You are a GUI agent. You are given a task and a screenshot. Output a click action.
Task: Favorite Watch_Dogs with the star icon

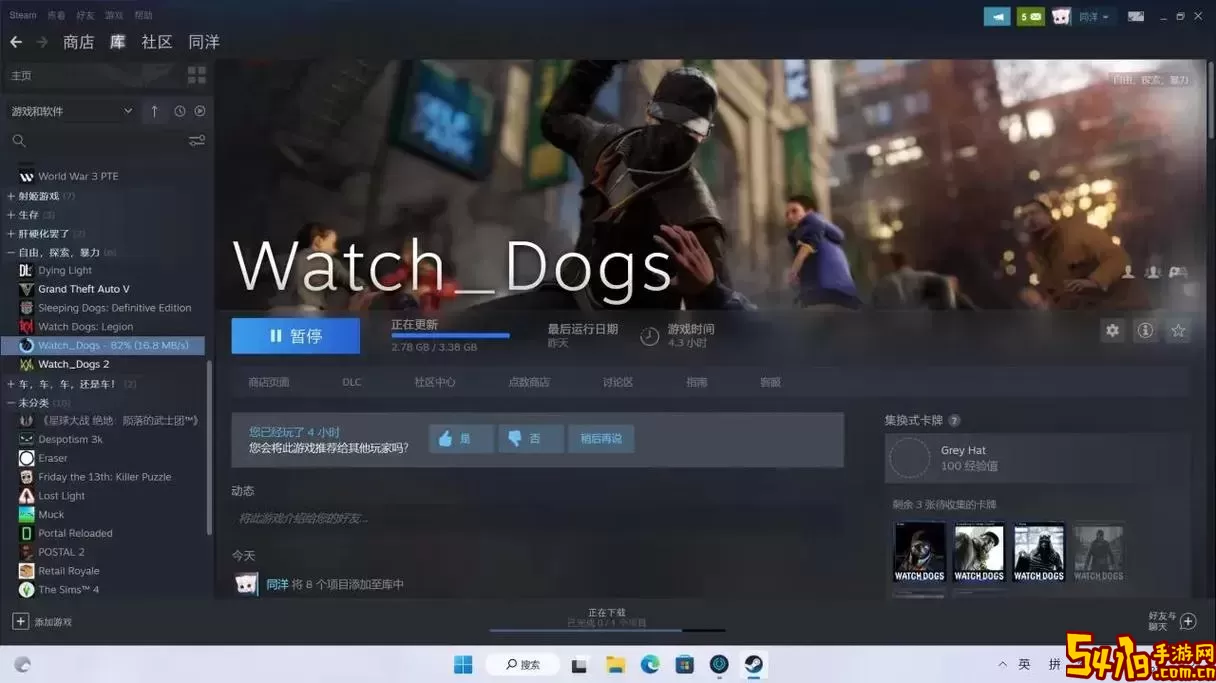(1178, 330)
